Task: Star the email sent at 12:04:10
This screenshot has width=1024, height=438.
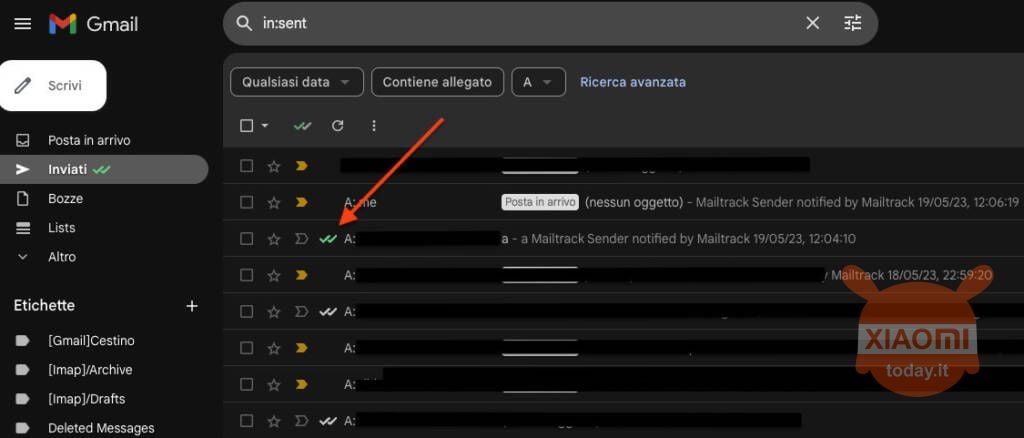Action: click(274, 240)
